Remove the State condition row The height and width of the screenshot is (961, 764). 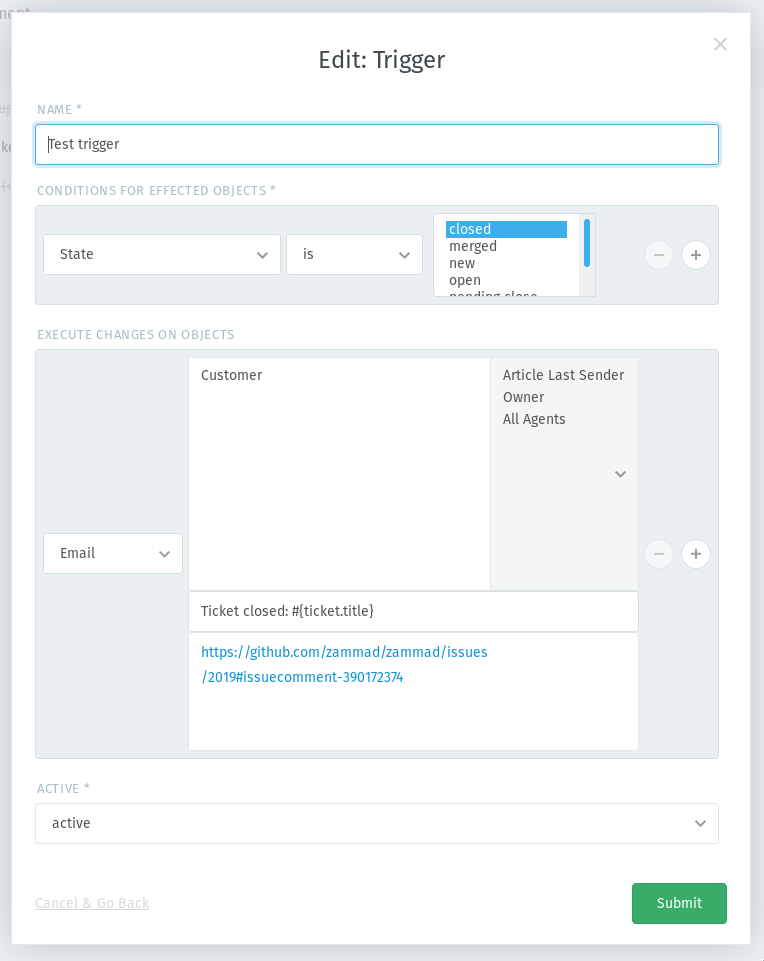pos(658,255)
